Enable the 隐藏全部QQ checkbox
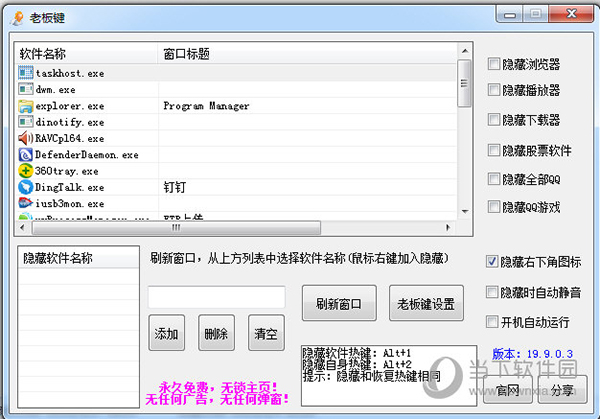Image resolution: width=600 pixels, height=419 pixels. [494, 179]
